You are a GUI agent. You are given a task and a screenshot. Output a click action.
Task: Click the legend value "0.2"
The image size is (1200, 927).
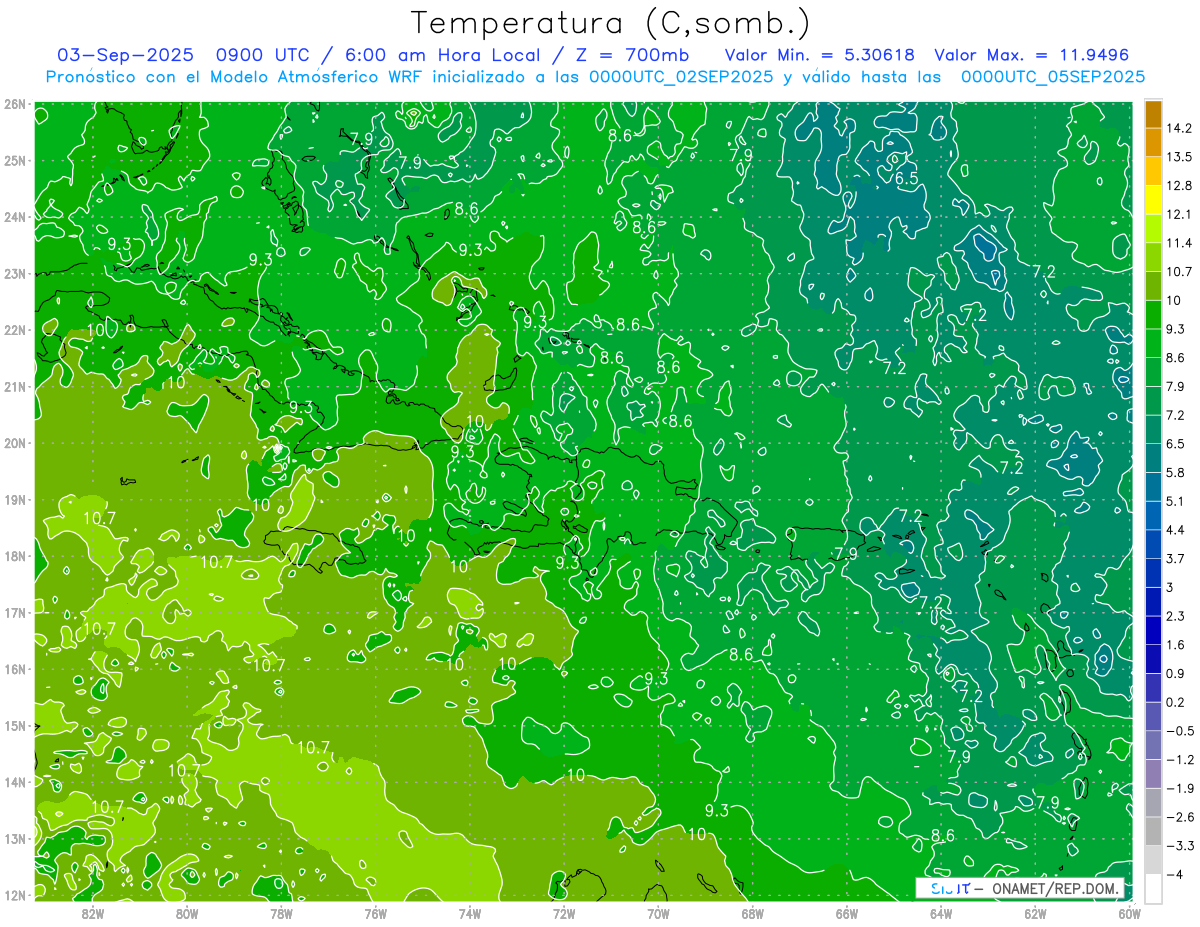click(1175, 702)
